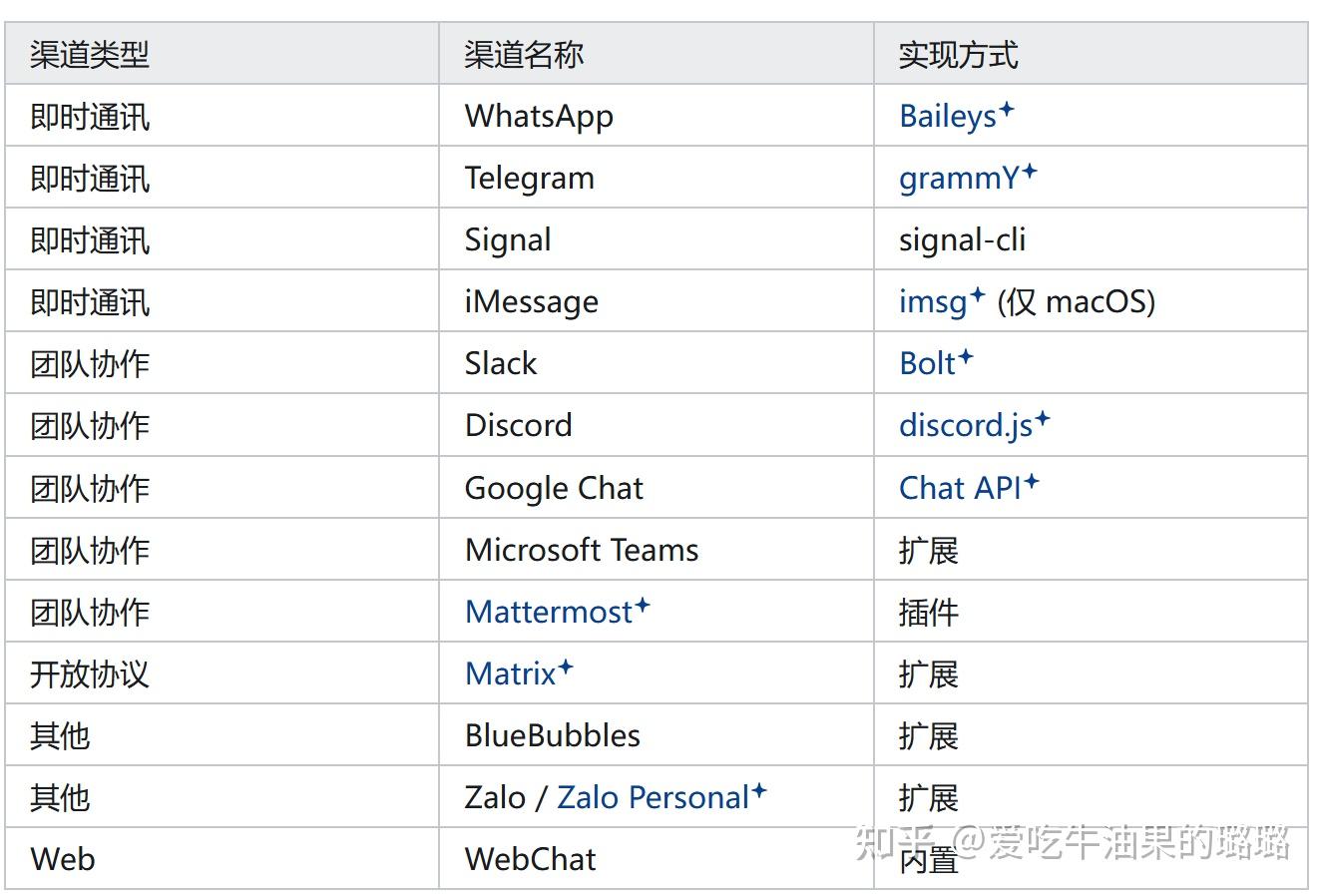Open the Zalo Personal link

653,798
